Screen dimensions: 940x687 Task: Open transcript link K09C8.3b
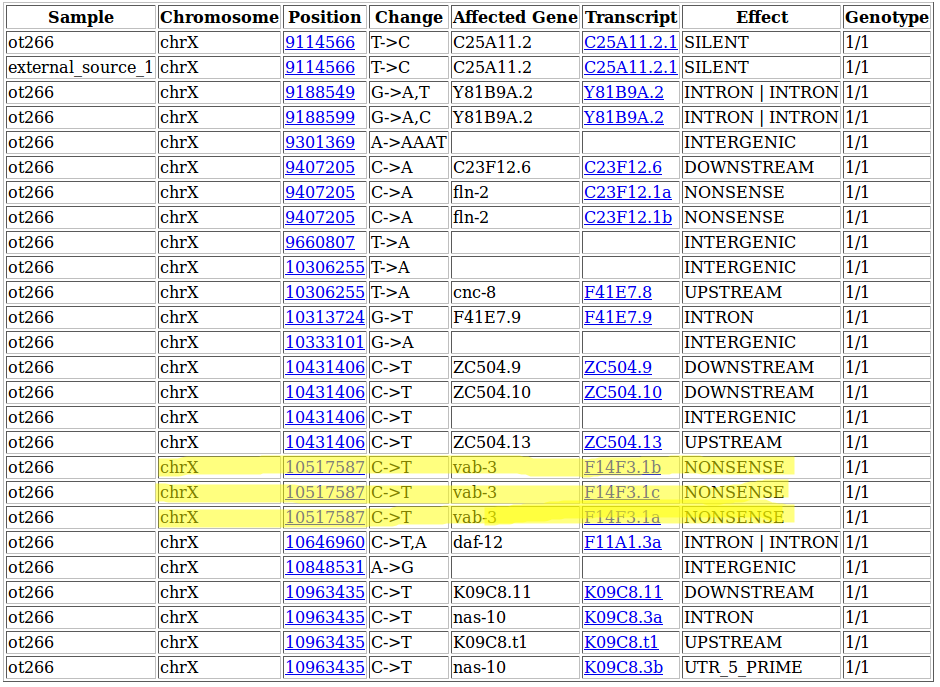(623, 667)
